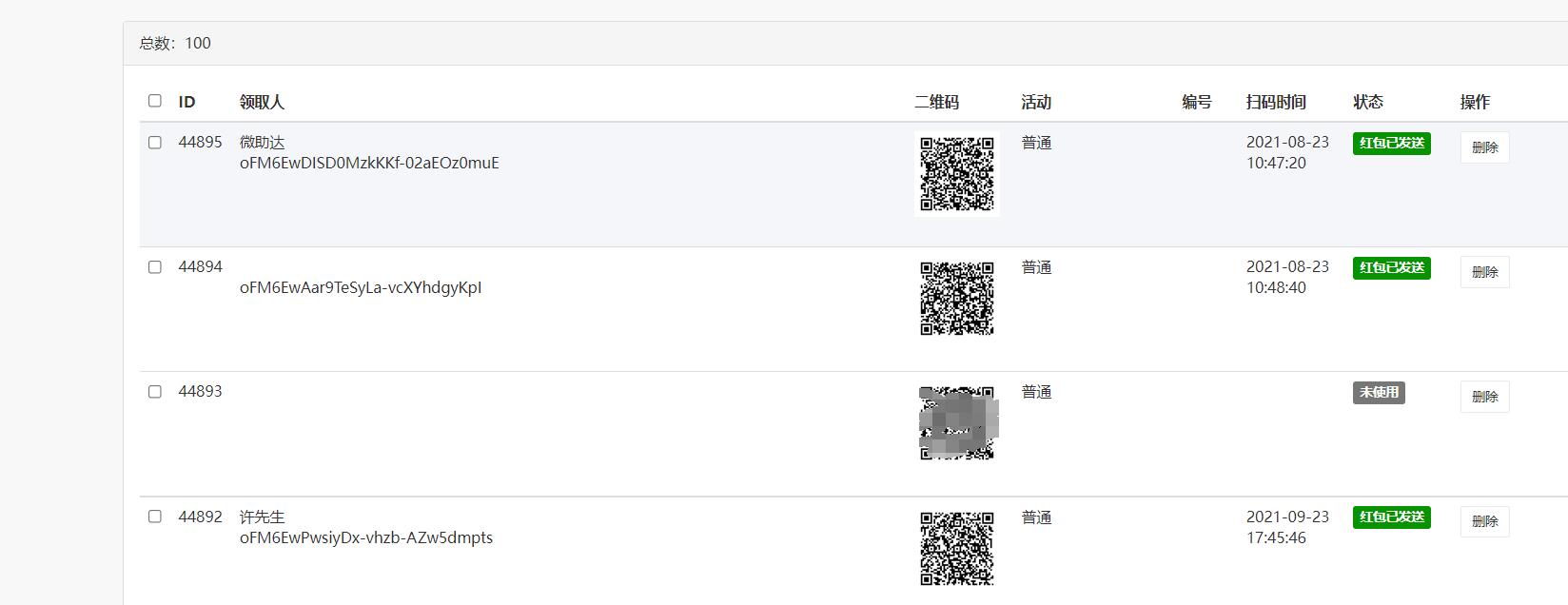Click the 未使用 status badge for 44893
This screenshot has height=605, width=1568.
1379,393
